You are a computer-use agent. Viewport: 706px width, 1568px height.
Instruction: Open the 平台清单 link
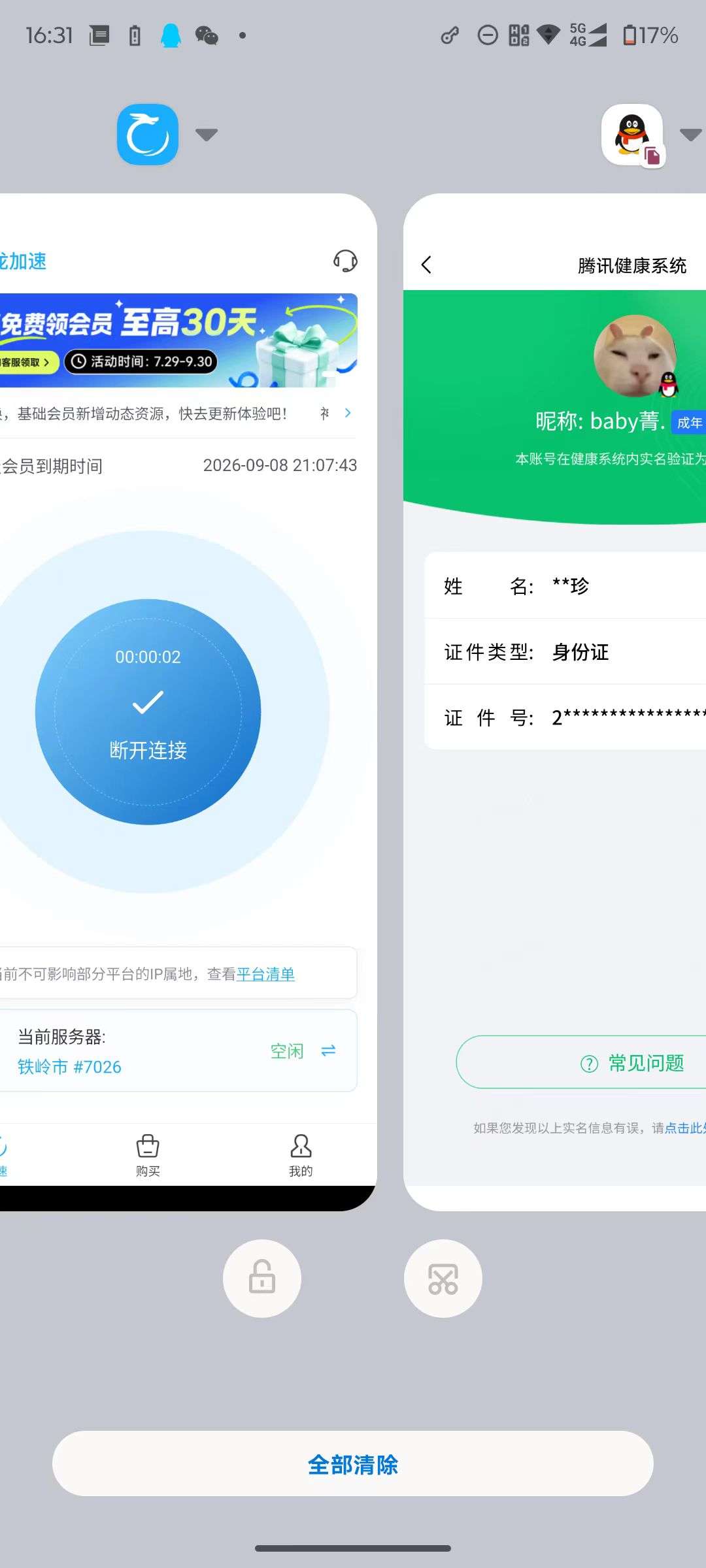pyautogui.click(x=265, y=974)
